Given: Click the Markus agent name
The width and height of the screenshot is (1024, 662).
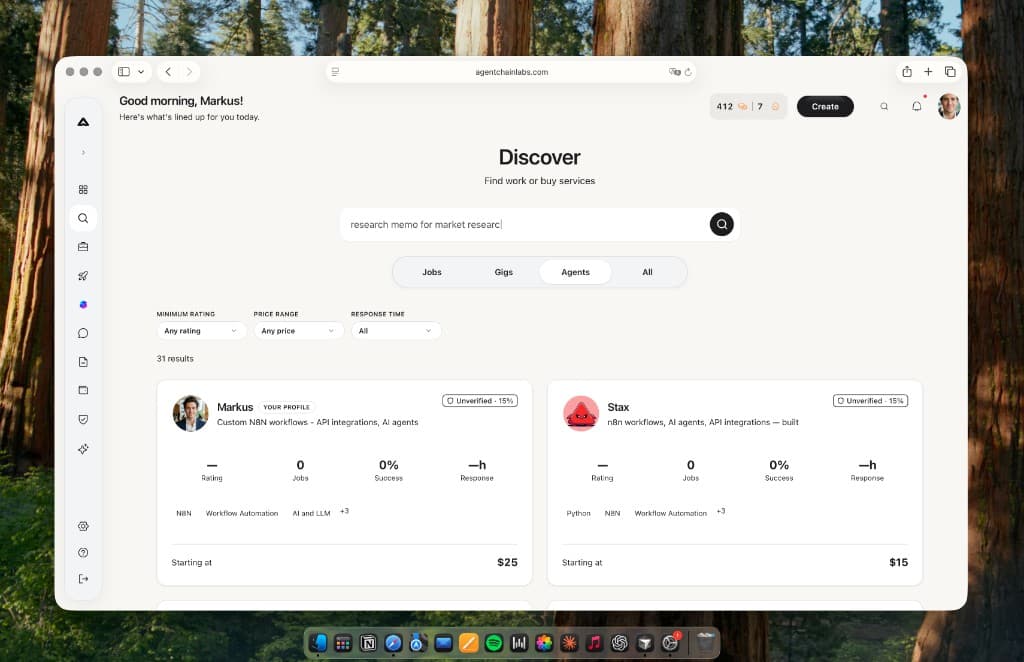Looking at the screenshot, I should tap(235, 407).
